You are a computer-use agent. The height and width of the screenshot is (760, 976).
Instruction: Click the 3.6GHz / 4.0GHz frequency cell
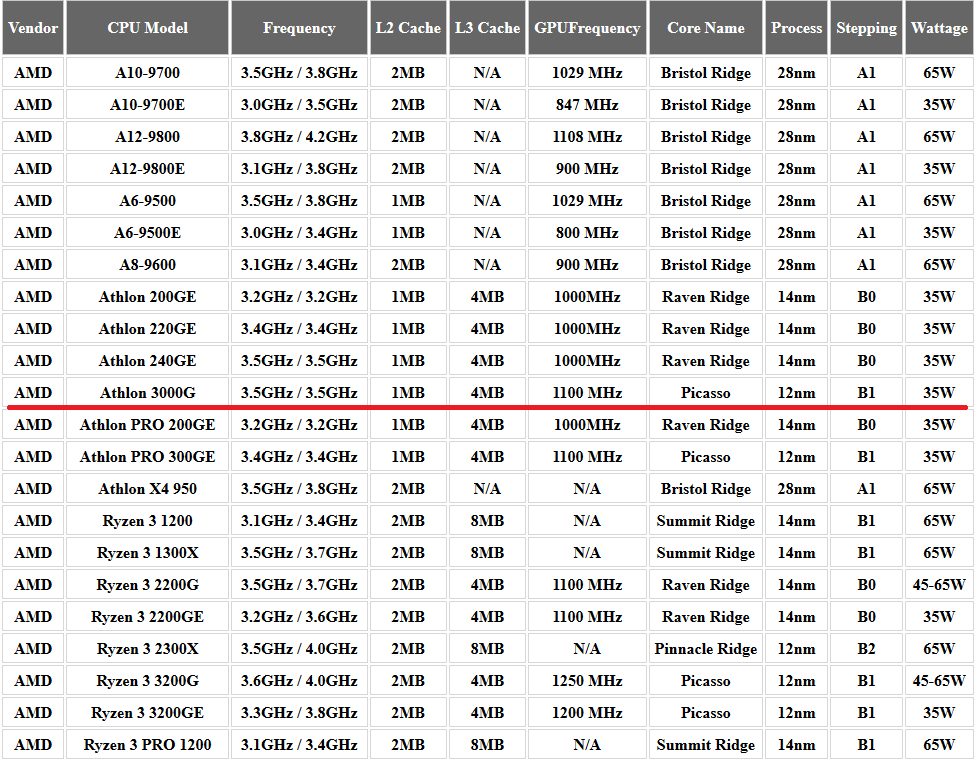[299, 681]
